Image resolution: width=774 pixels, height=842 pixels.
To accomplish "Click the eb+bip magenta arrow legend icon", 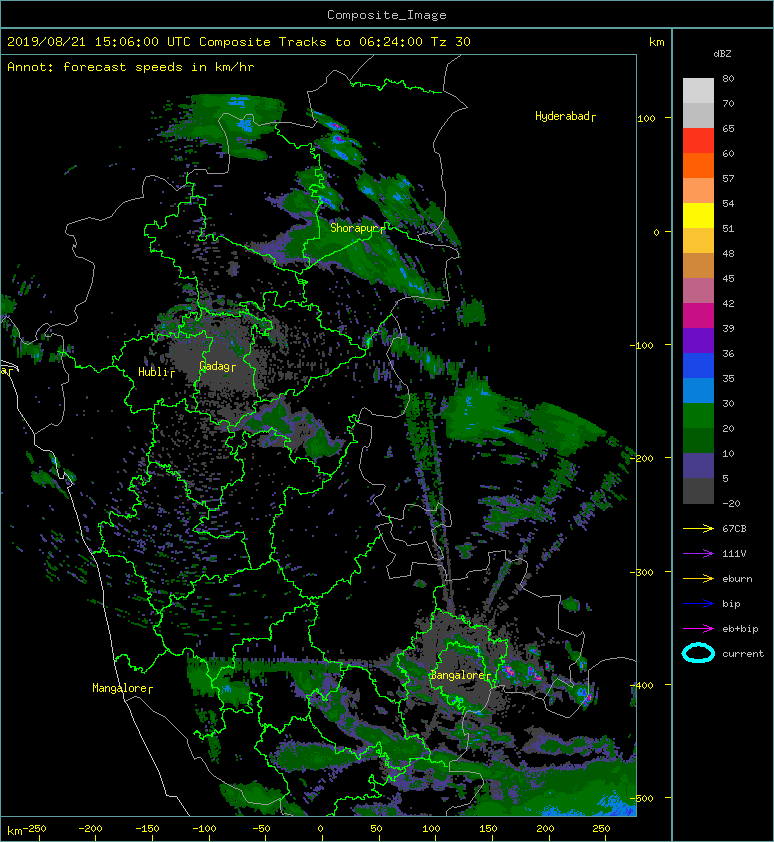I will (698, 629).
